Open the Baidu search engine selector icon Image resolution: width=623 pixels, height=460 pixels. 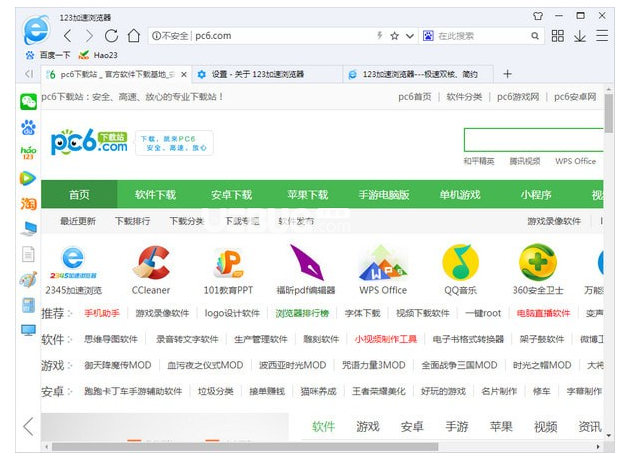point(428,36)
